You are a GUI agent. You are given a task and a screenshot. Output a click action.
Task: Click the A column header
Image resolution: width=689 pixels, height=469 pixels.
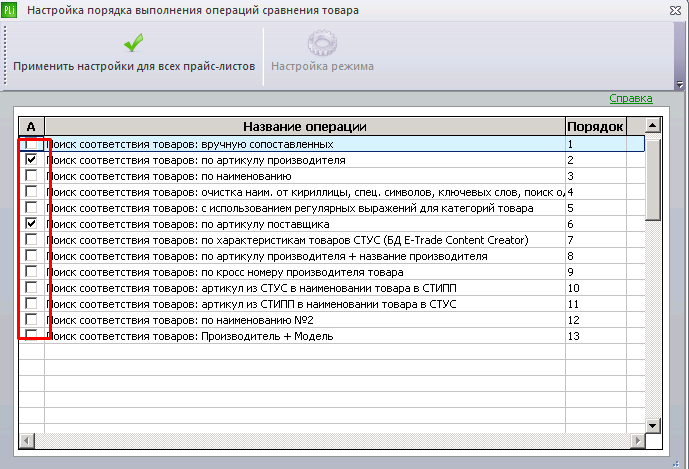tap(31, 127)
